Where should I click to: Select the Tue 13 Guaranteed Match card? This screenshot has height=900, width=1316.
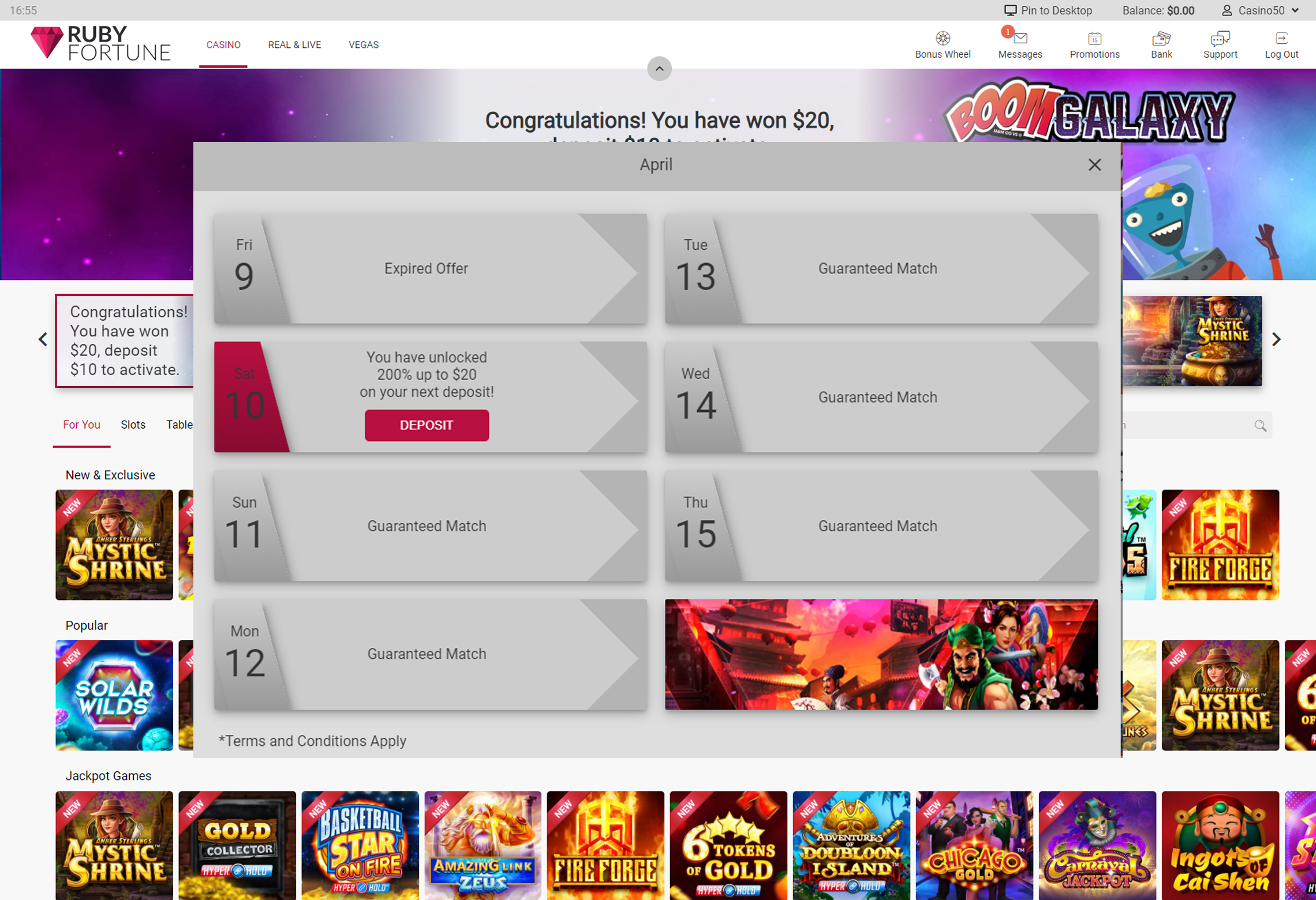(881, 269)
